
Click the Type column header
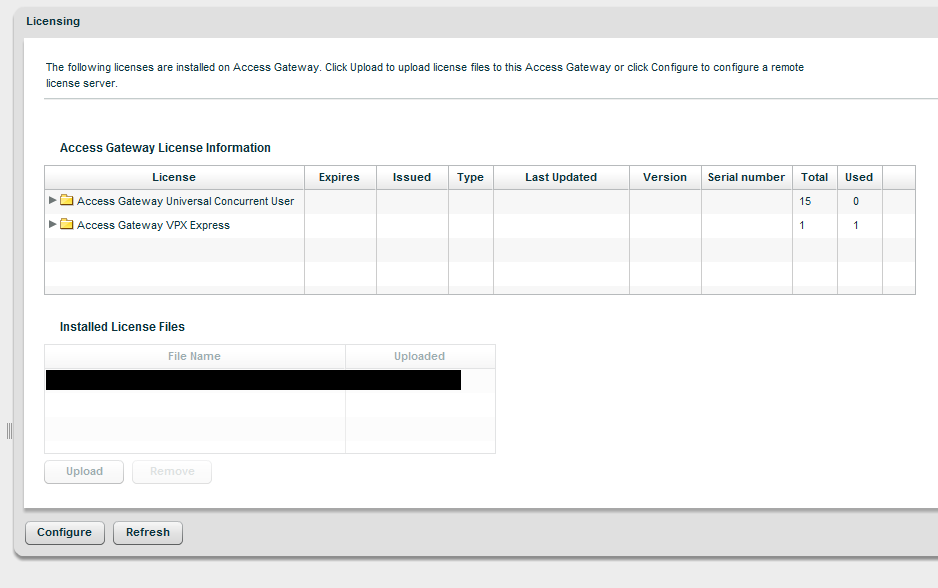[x=470, y=178]
